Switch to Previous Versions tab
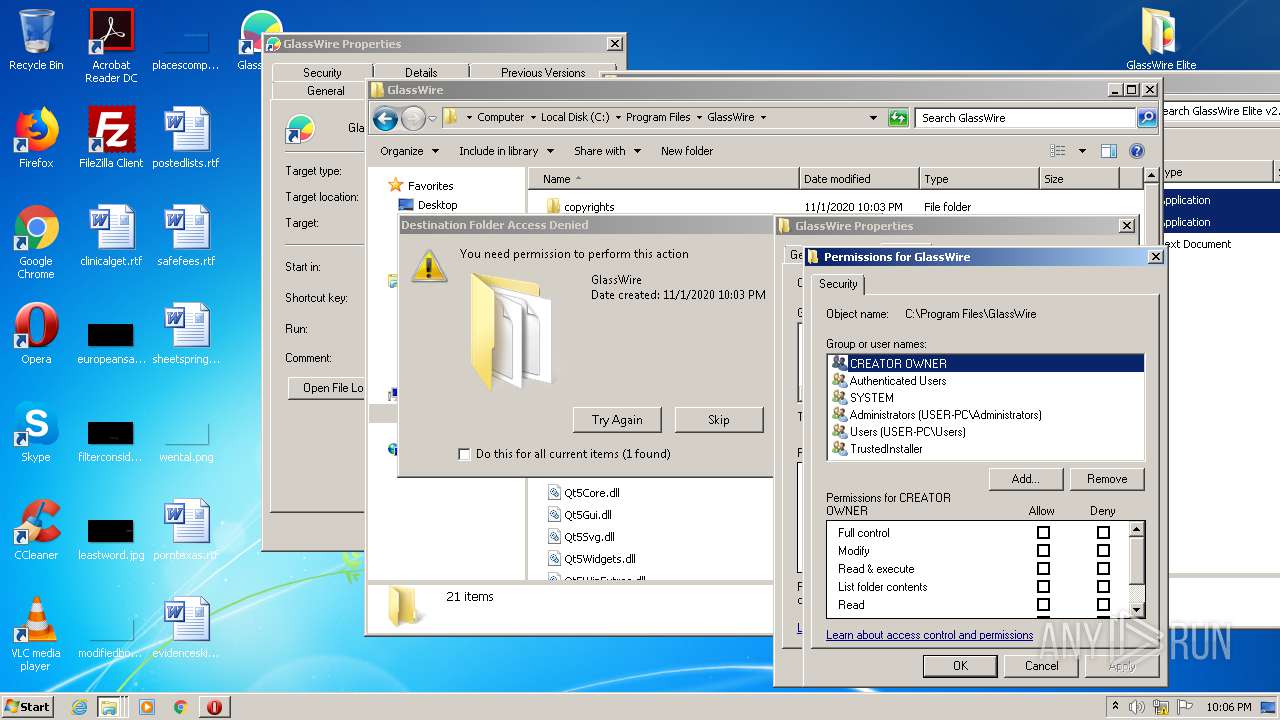The image size is (1280, 720). point(543,72)
